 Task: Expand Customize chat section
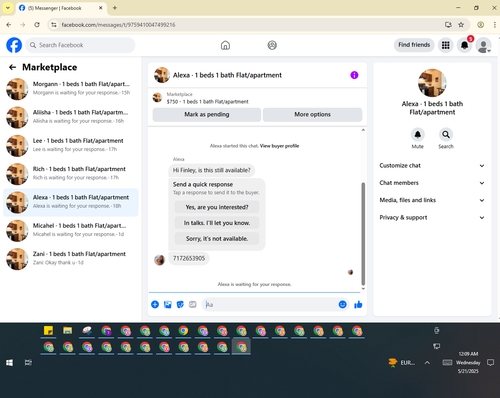432,166
